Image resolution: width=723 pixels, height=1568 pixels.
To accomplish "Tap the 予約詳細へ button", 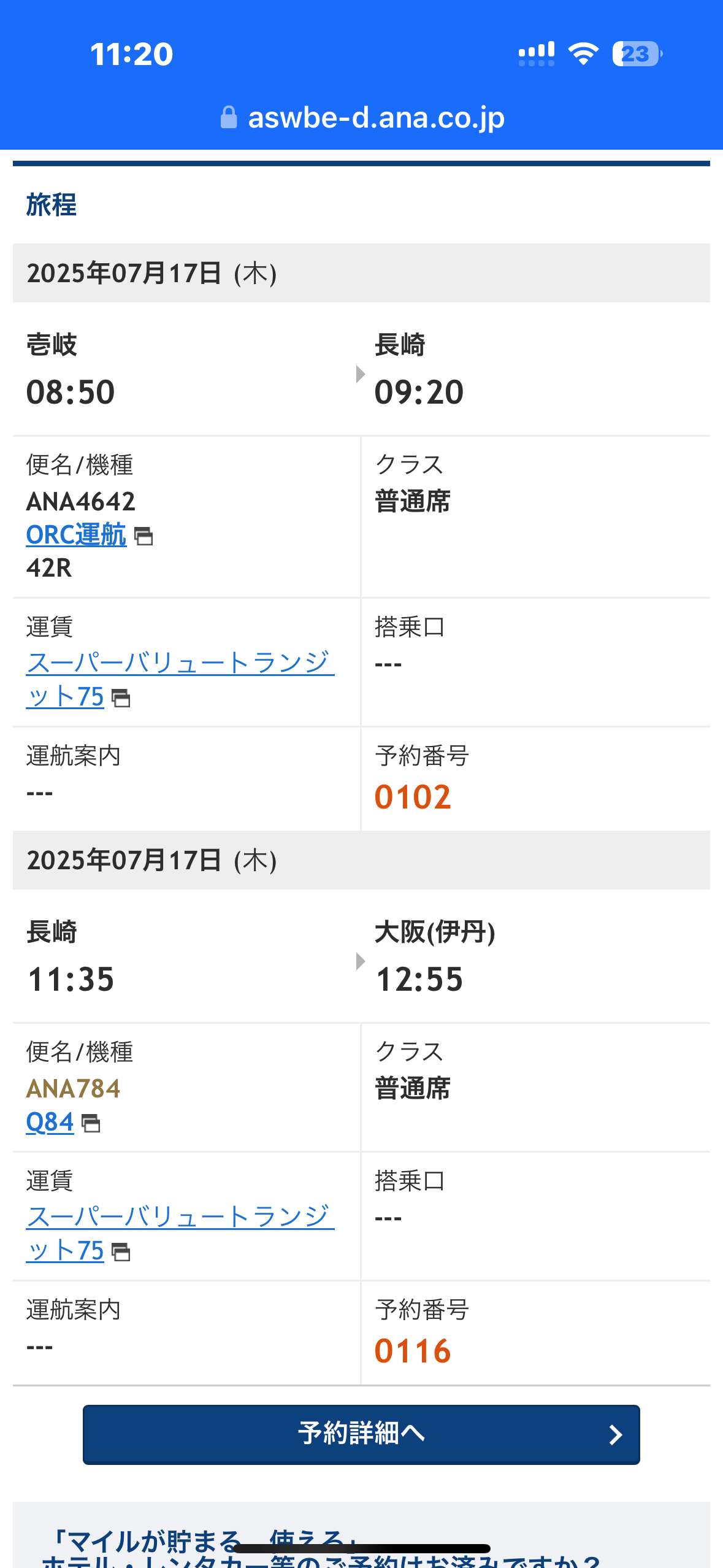I will click(361, 1434).
